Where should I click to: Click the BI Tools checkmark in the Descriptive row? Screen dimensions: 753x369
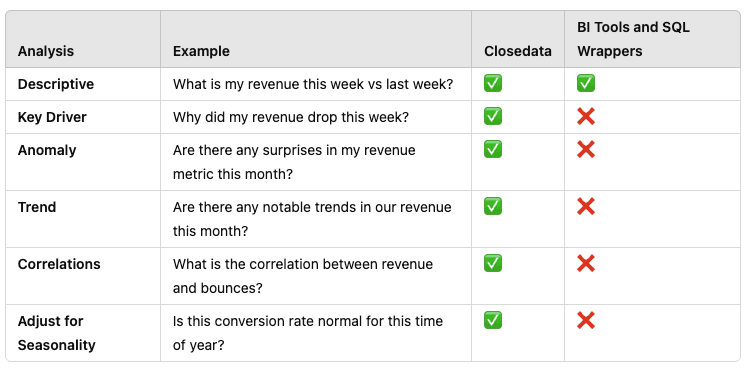pyautogui.click(x=586, y=84)
